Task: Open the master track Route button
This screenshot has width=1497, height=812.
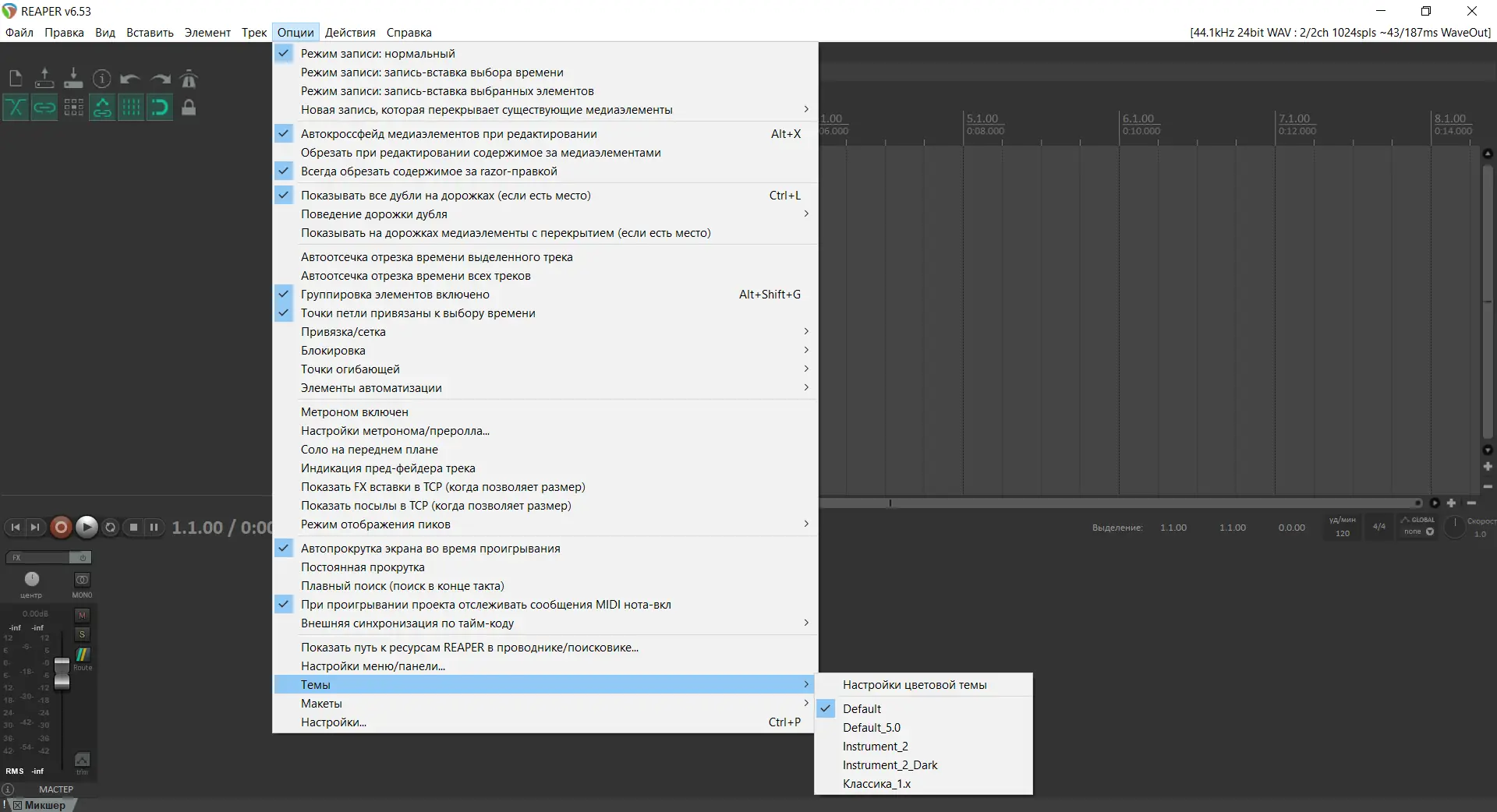Action: [82, 656]
